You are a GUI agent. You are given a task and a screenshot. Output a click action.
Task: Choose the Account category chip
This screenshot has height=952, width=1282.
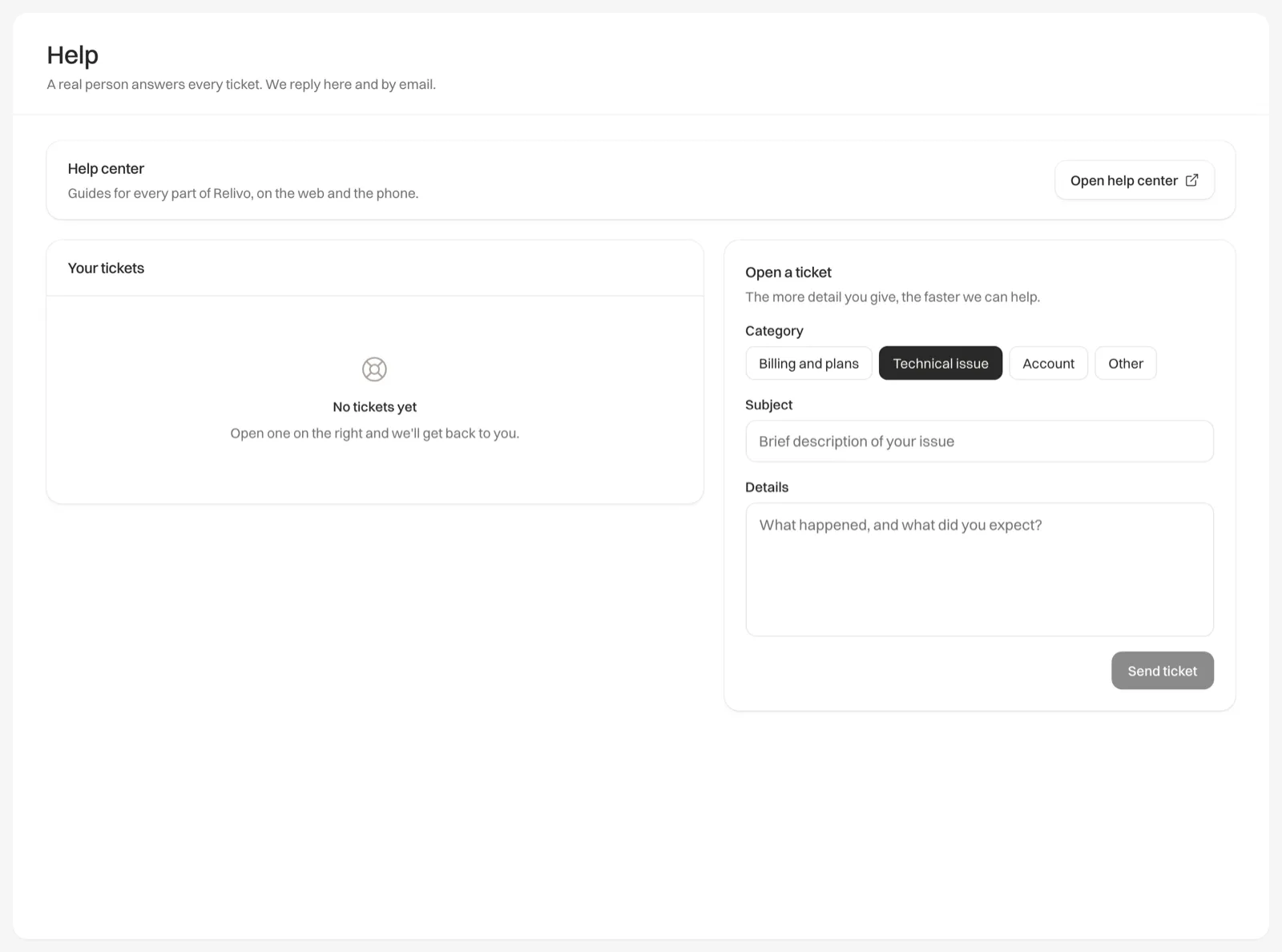tap(1048, 363)
